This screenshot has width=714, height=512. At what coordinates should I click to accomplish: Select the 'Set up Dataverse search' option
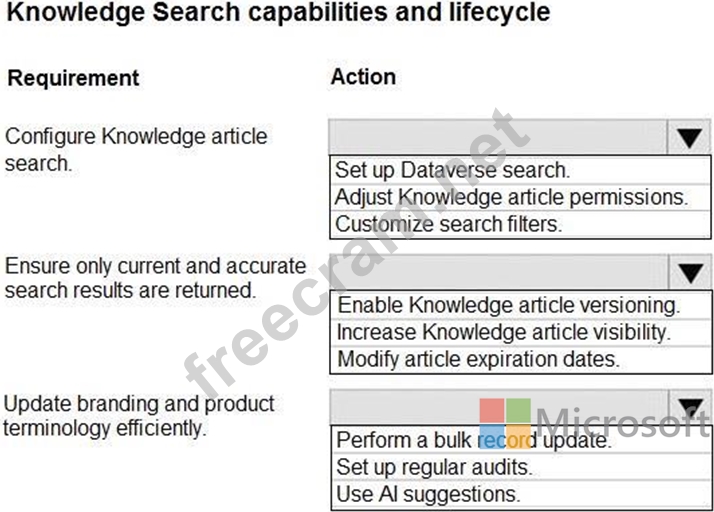(452, 170)
